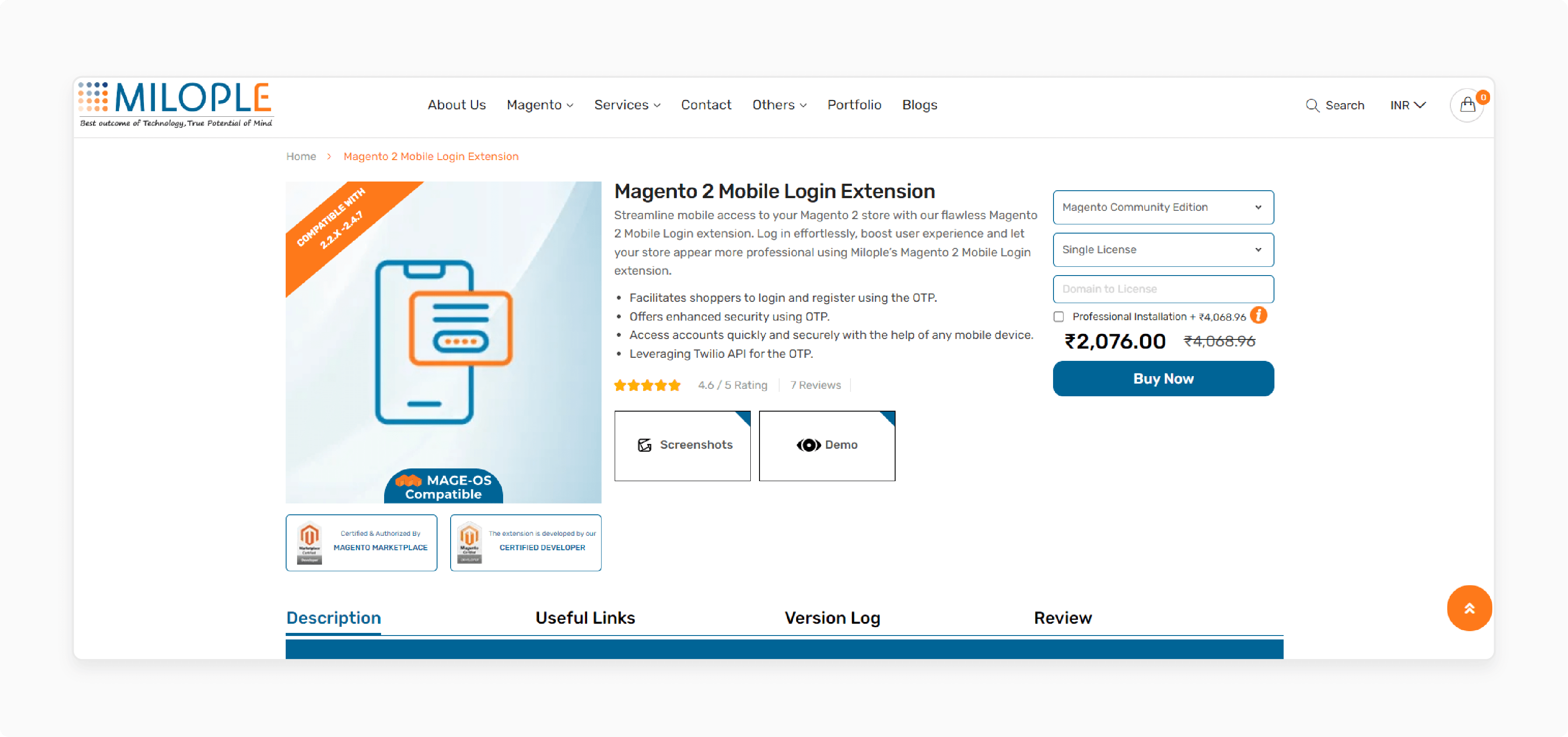1568x737 pixels.
Task: Click the Certified Developer badge icon
Action: [x=469, y=542]
